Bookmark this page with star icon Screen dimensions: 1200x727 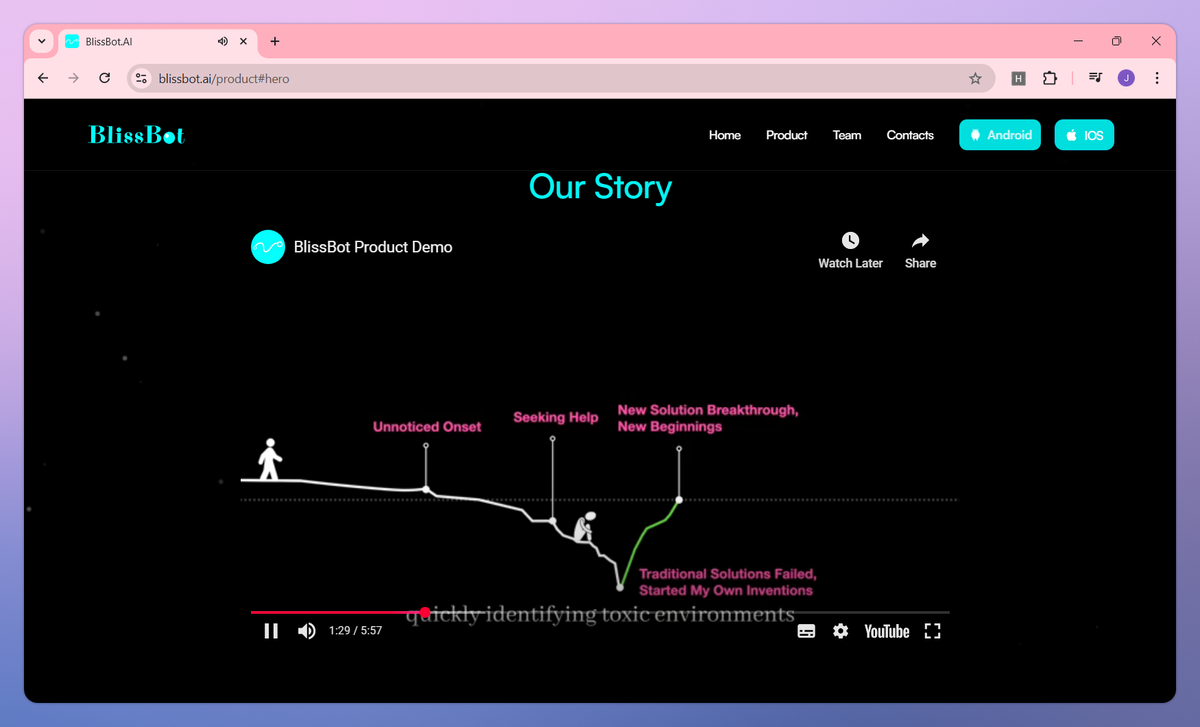[975, 78]
